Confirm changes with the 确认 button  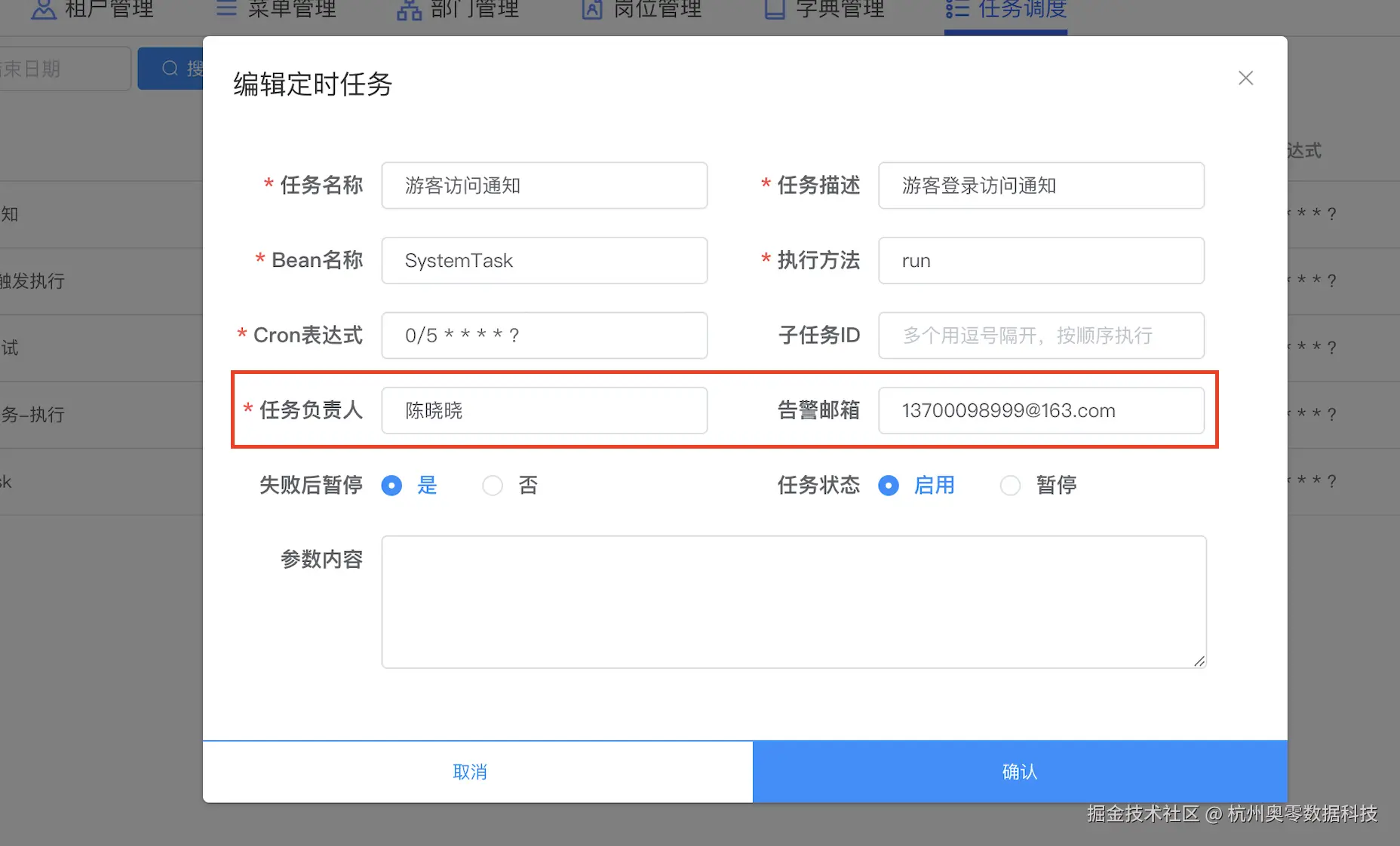tap(1019, 771)
